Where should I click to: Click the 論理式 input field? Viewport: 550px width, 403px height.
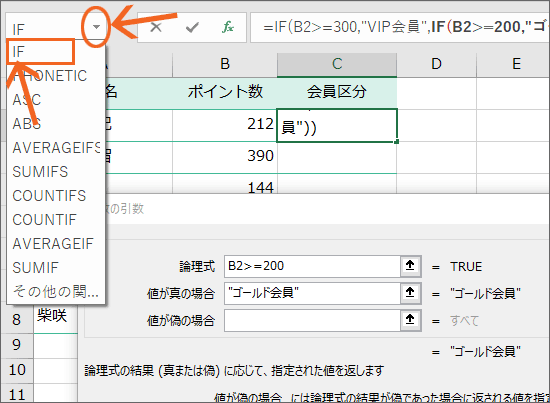[x=312, y=266]
